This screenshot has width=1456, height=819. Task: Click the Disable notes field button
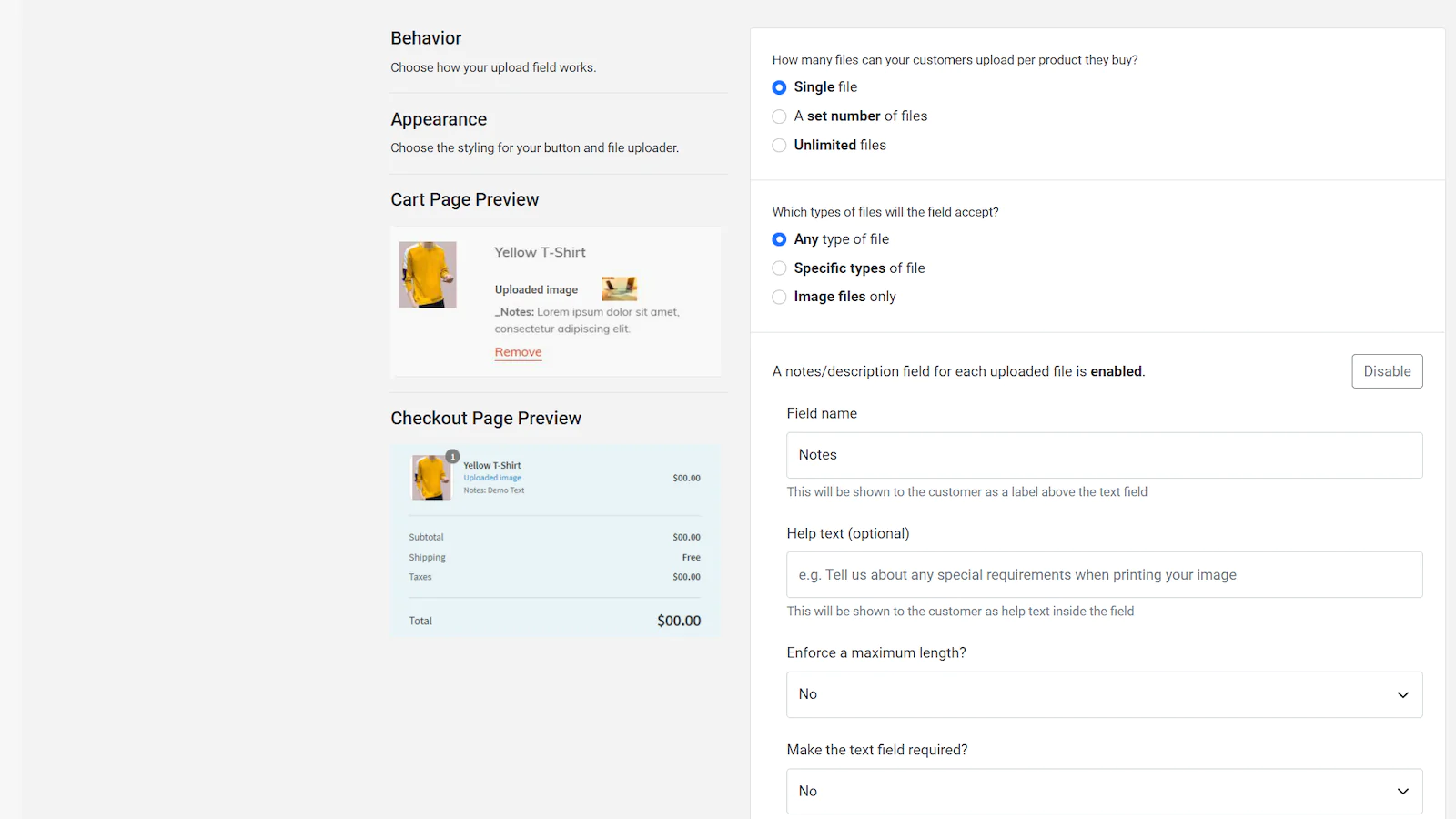point(1386,371)
